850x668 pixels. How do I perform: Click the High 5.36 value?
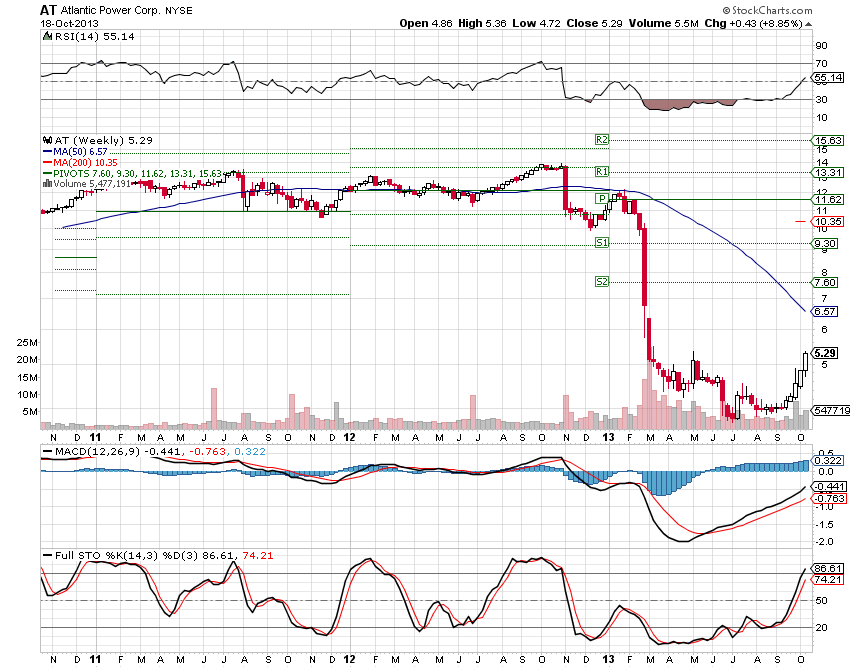(482, 23)
